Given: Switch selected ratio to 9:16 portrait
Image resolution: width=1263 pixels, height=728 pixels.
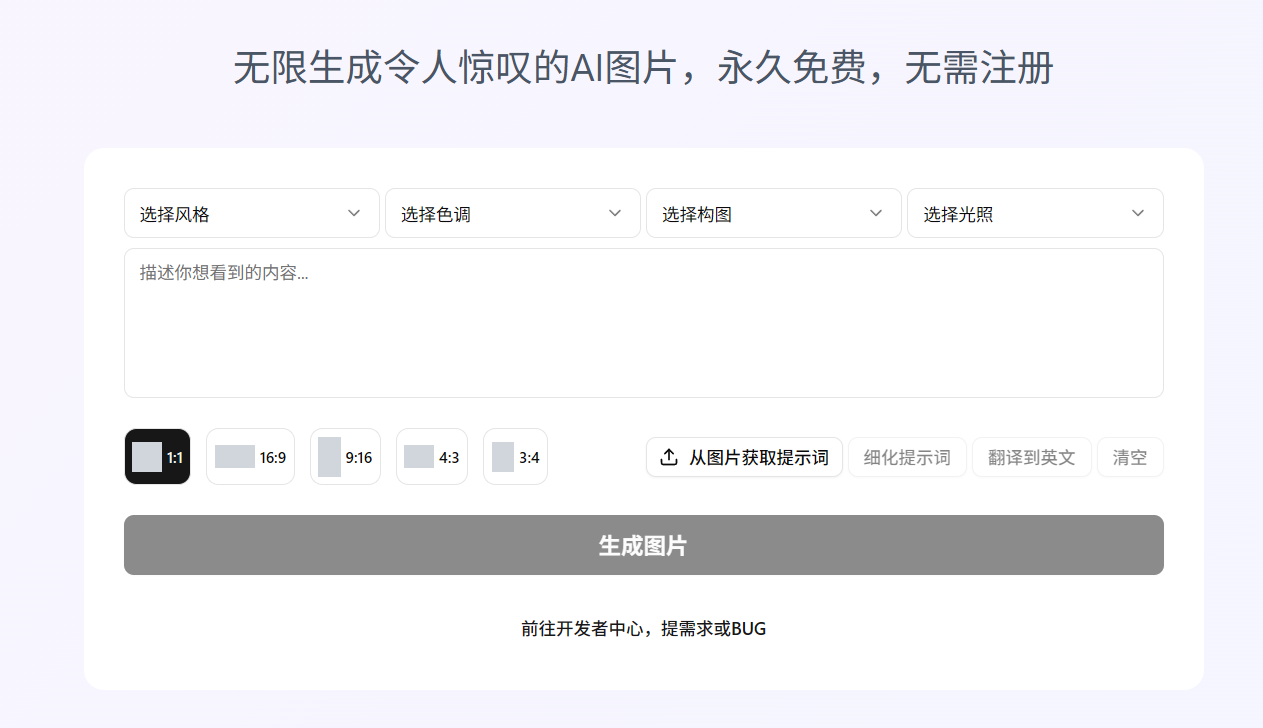Looking at the screenshot, I should point(345,456).
